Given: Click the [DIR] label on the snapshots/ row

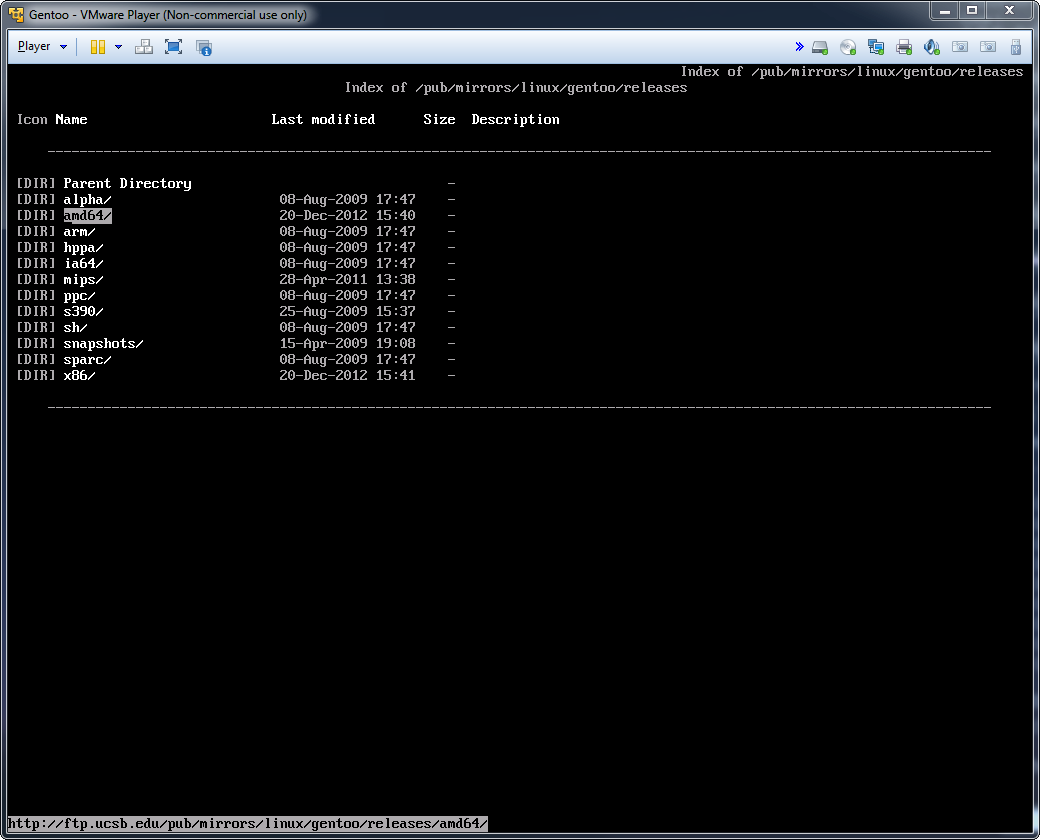Looking at the screenshot, I should (x=36, y=344).
